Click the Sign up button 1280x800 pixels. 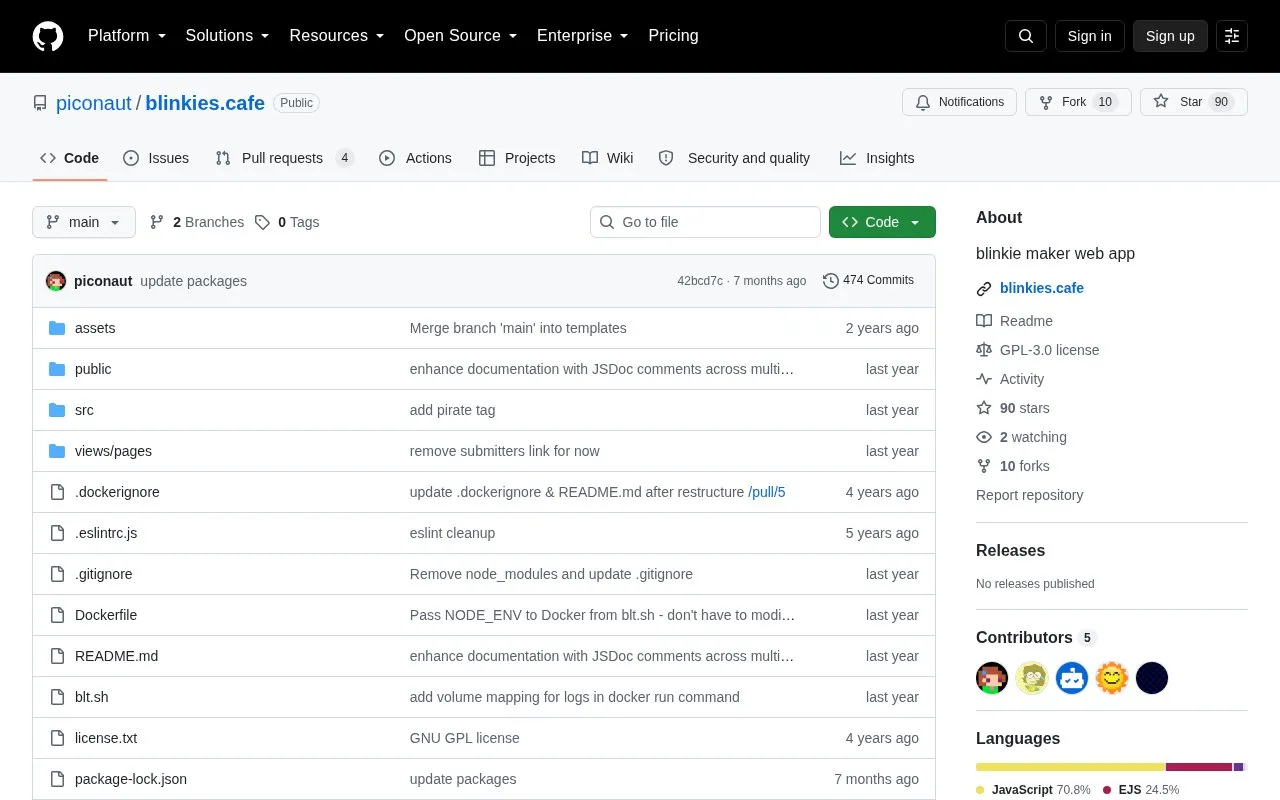pyautogui.click(x=1170, y=36)
